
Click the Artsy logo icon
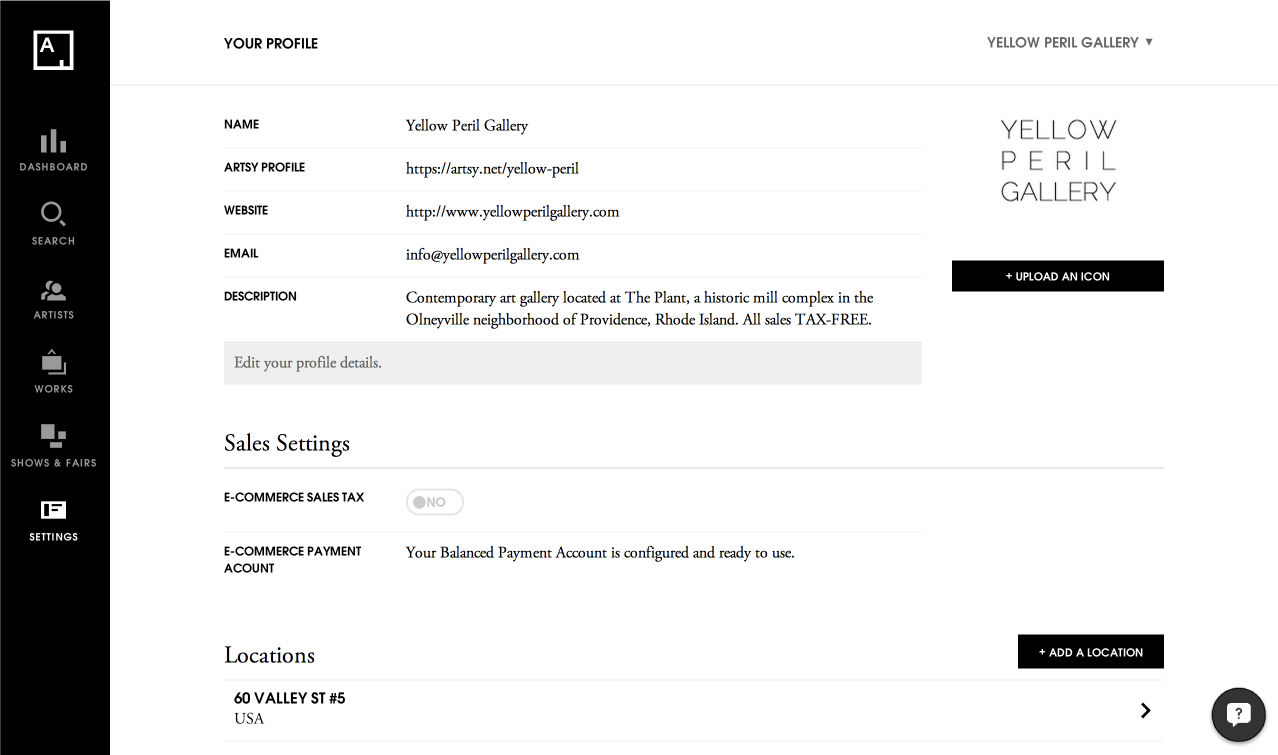point(53,50)
